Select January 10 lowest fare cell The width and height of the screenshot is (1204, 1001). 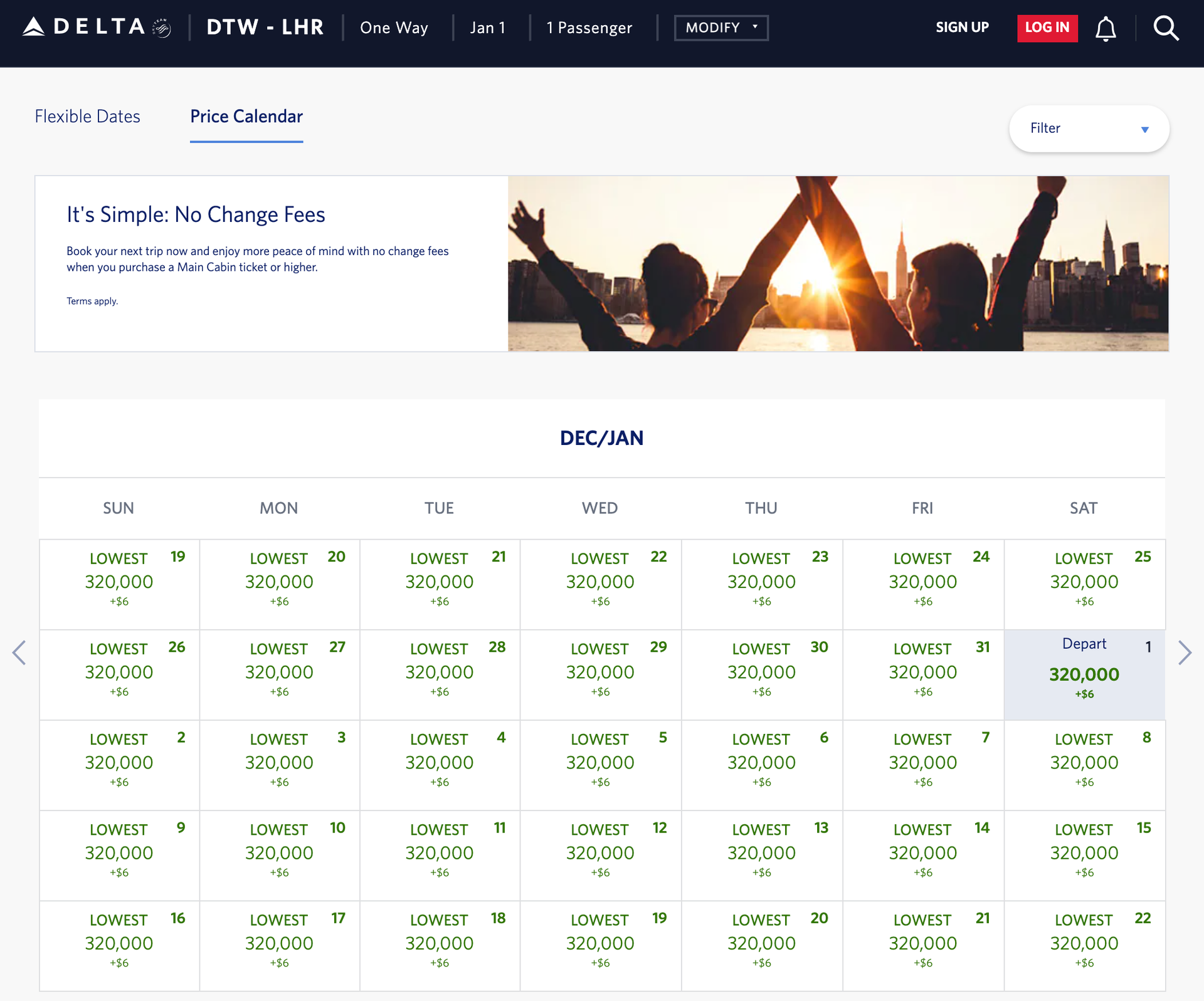click(279, 855)
